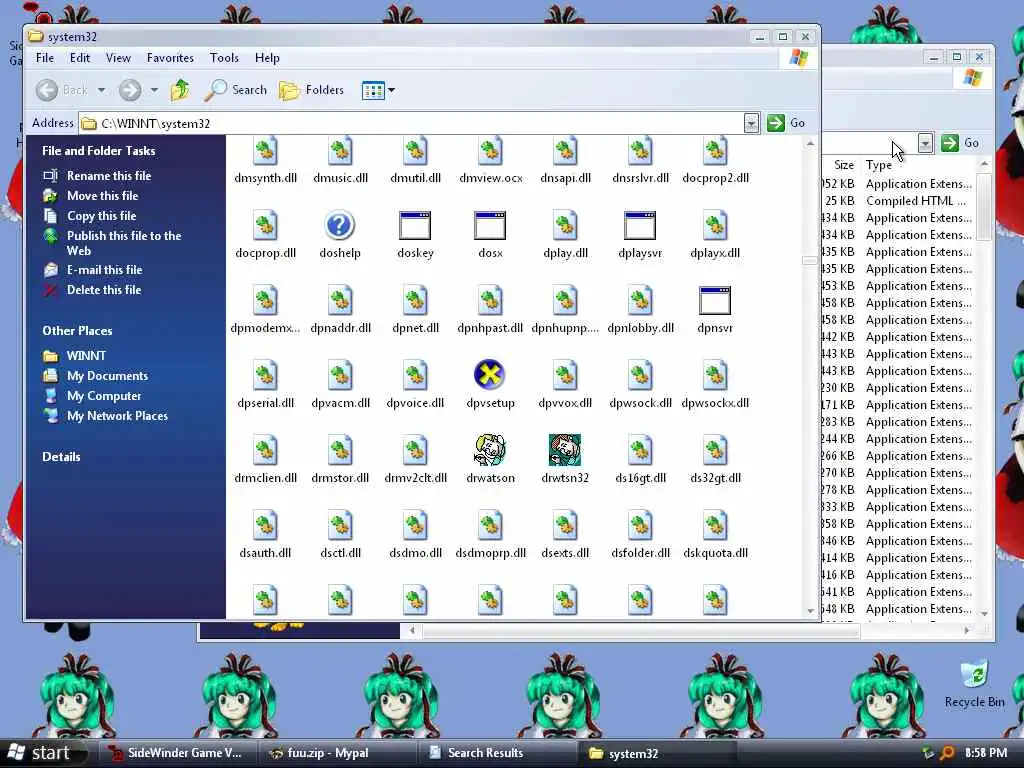Open the Edit menu
The image size is (1024, 768).
[x=80, y=58]
